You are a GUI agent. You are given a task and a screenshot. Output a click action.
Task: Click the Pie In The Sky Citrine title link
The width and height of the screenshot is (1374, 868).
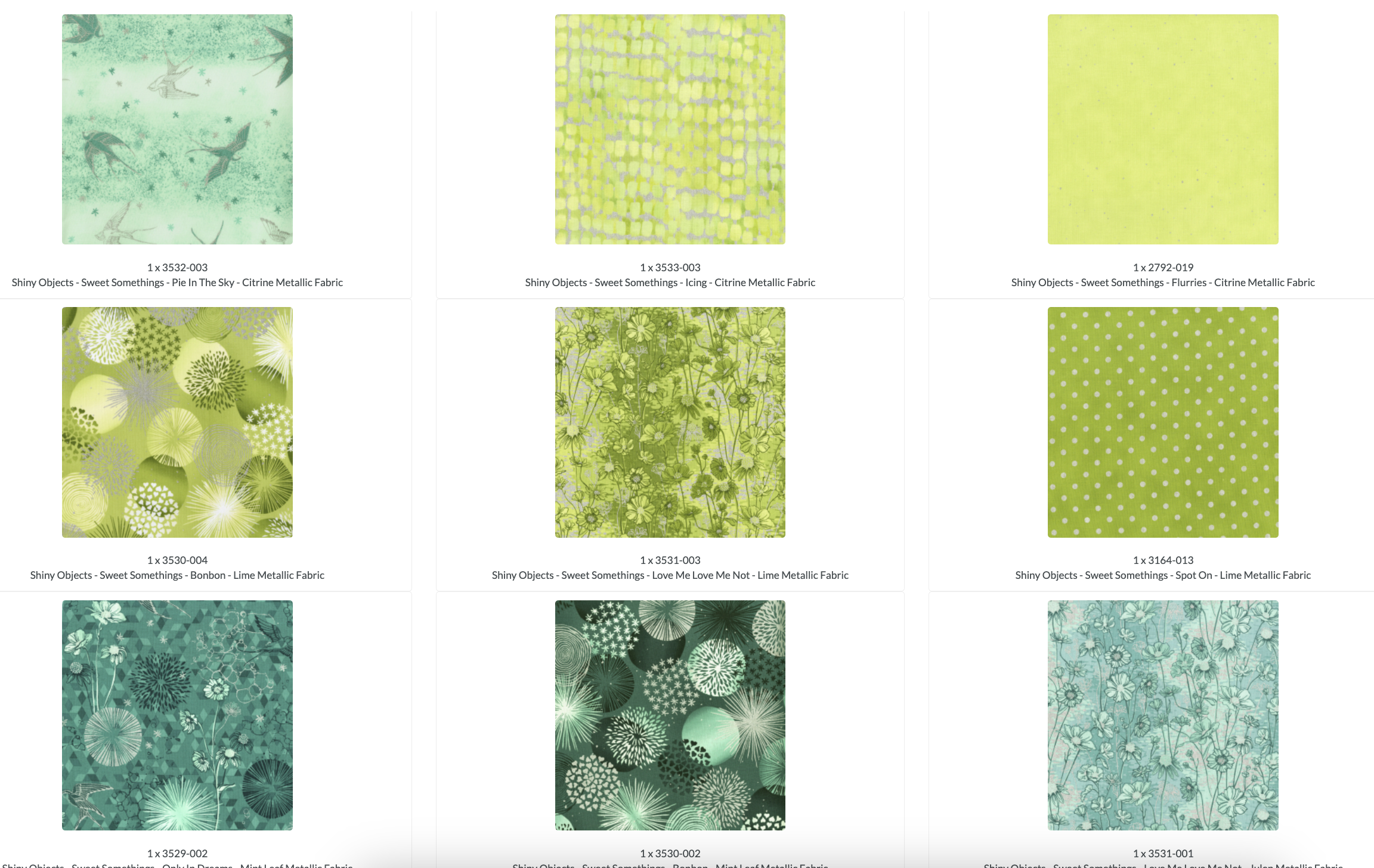coord(177,283)
